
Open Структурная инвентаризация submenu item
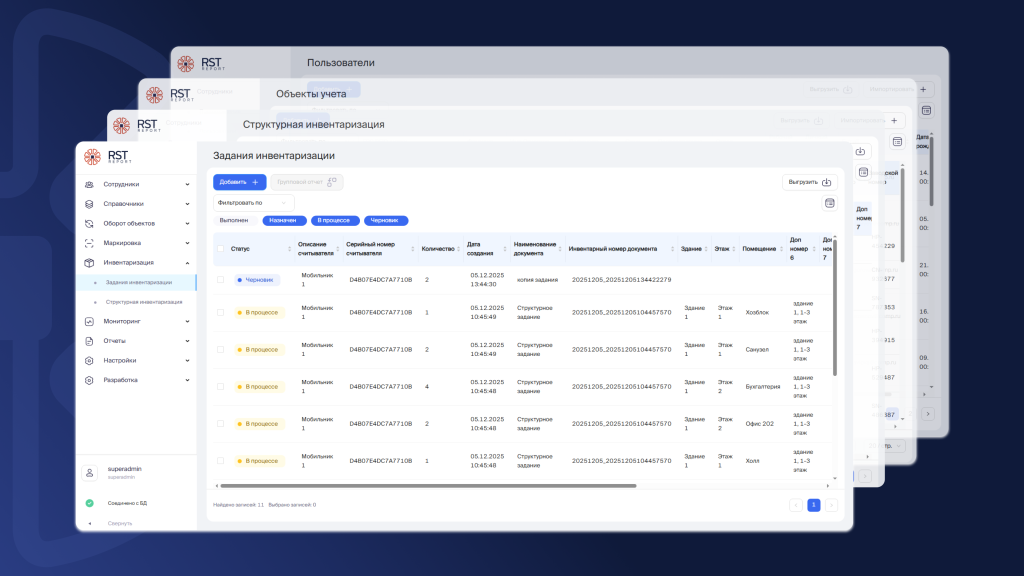(x=144, y=301)
